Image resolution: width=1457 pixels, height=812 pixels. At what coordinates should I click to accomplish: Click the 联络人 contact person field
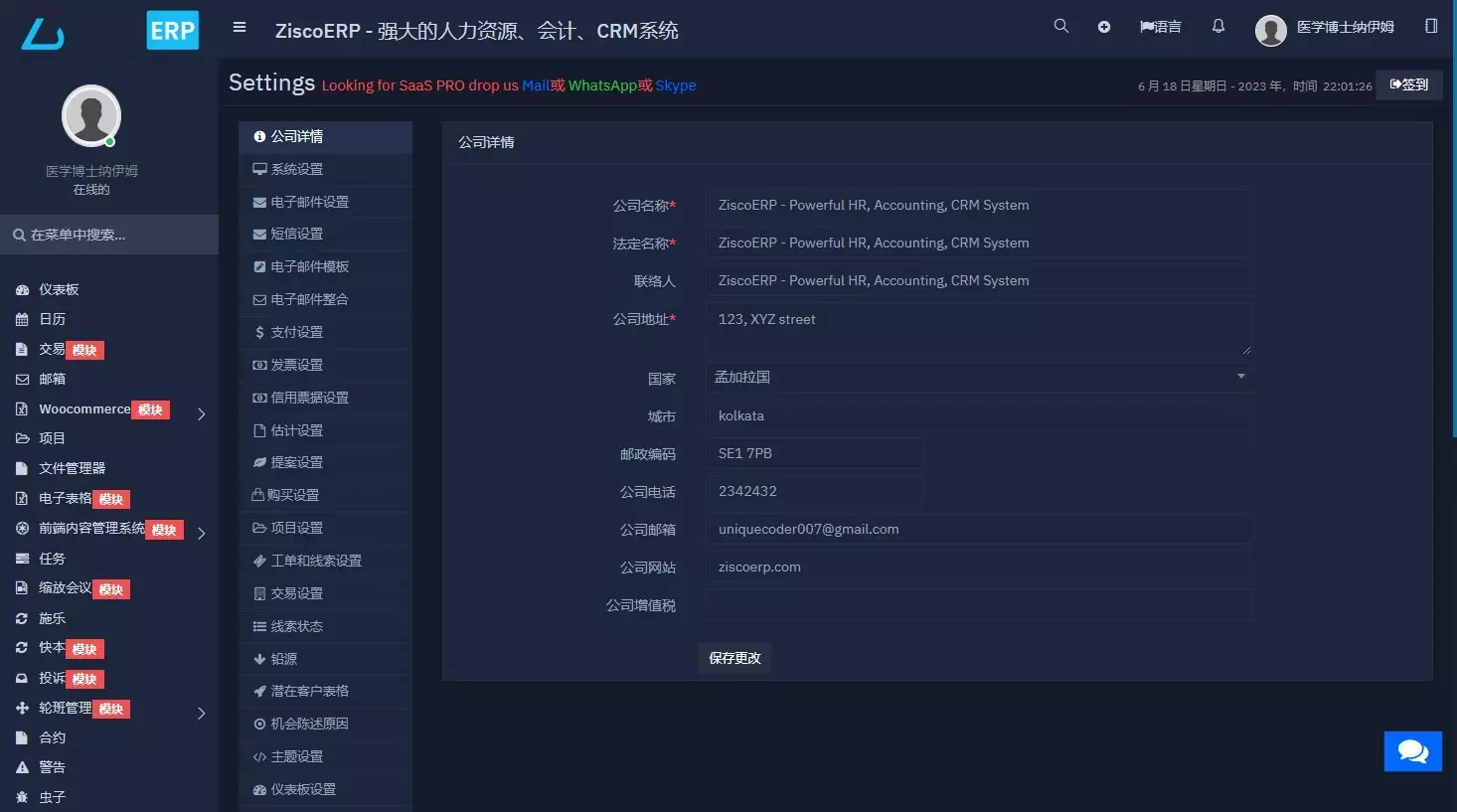978,280
